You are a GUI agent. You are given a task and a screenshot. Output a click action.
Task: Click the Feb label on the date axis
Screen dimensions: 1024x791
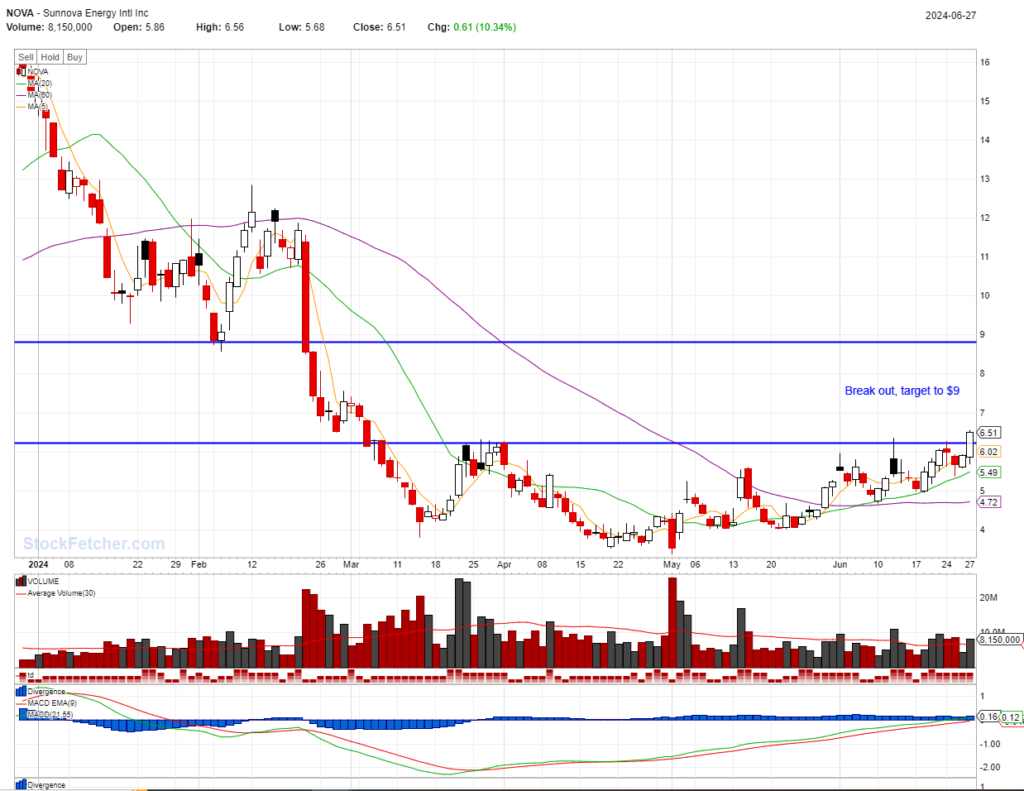pos(199,564)
